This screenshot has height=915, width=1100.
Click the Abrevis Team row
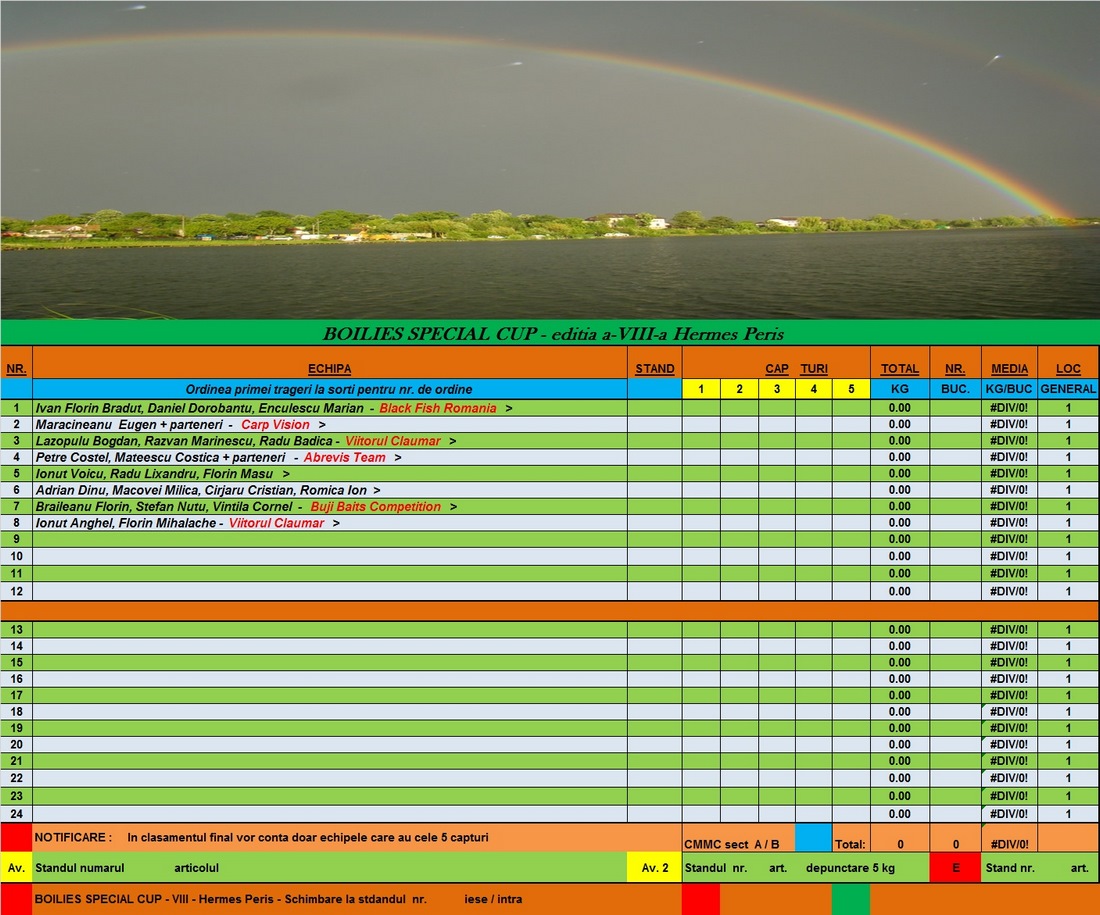(330, 457)
